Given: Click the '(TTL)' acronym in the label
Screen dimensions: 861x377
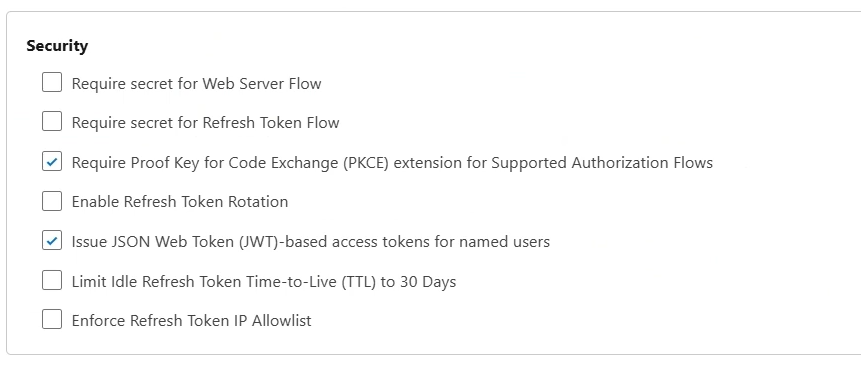Looking at the screenshot, I should 359,282.
